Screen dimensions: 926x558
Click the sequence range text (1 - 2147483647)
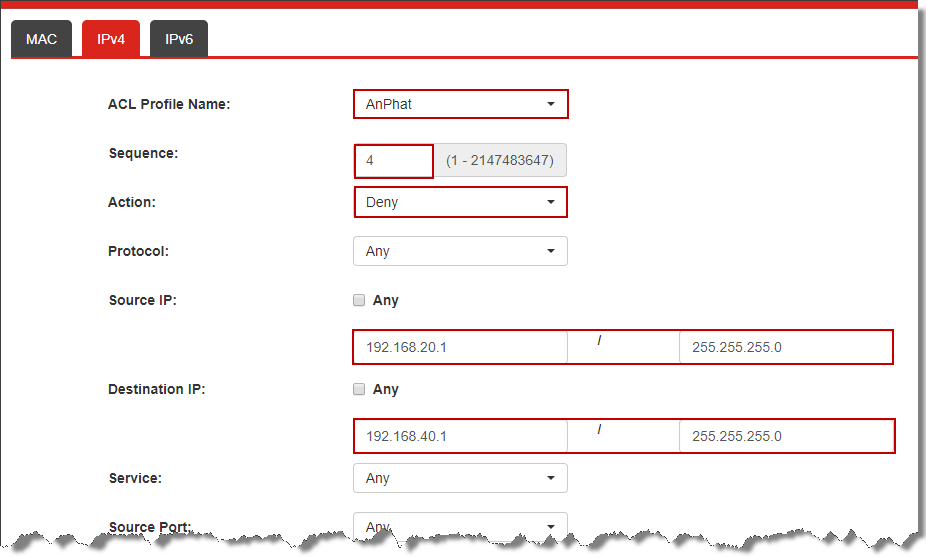pyautogui.click(x=500, y=161)
